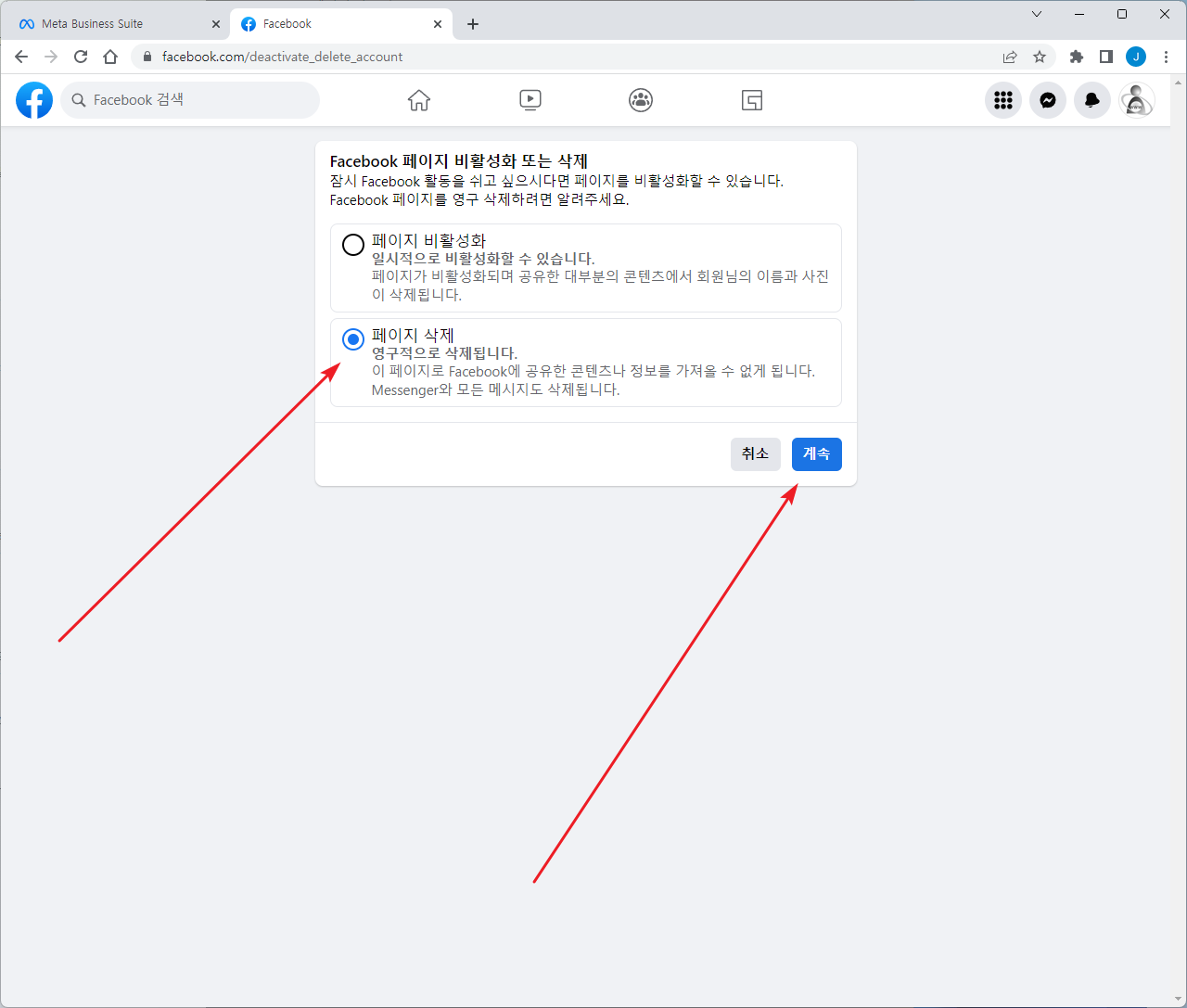Screen dimensions: 1187x1008
Task: Bookmark this page with star icon
Action: click(1040, 57)
